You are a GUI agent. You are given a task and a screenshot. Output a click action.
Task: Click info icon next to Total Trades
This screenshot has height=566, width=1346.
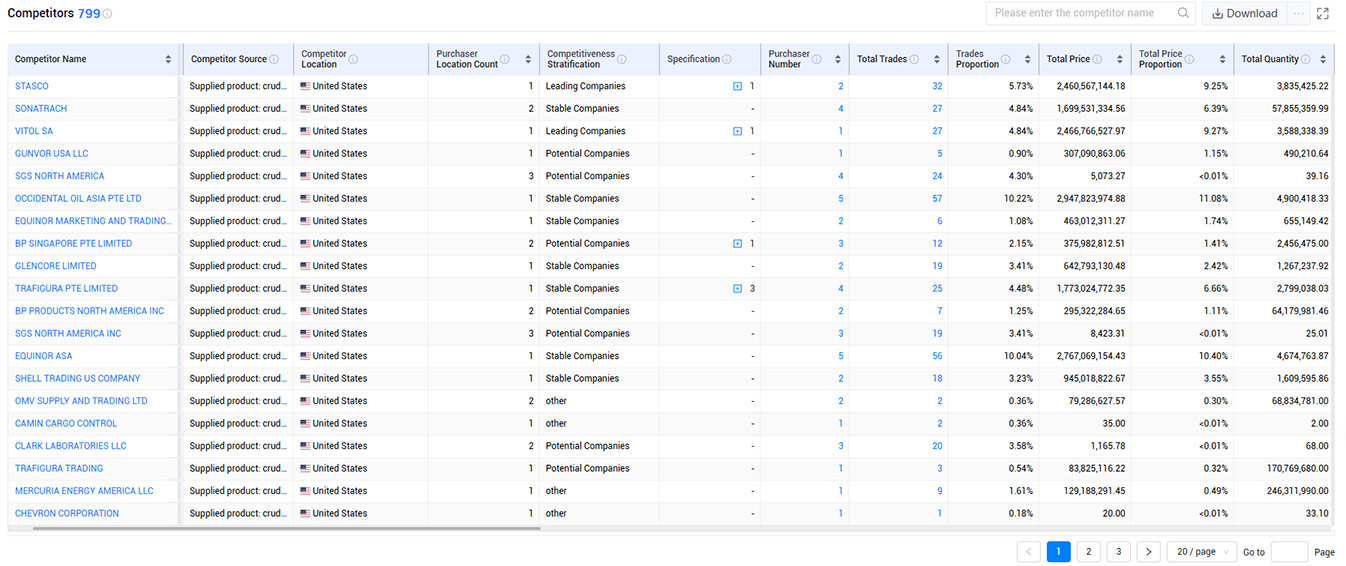point(914,59)
